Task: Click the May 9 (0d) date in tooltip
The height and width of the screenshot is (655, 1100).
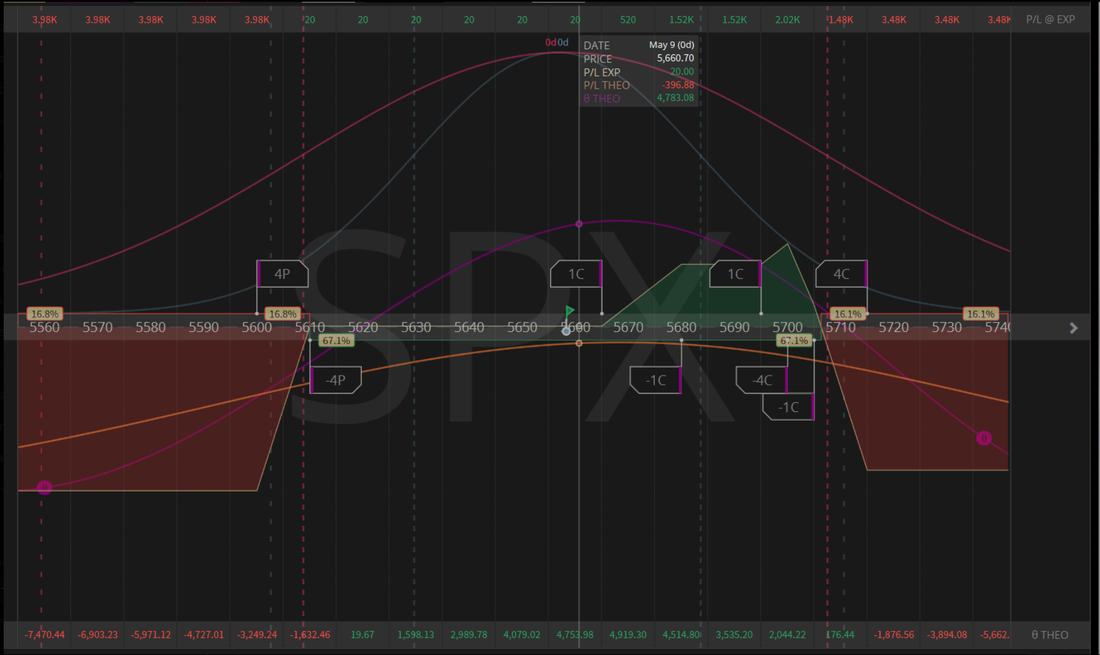Action: click(x=671, y=45)
